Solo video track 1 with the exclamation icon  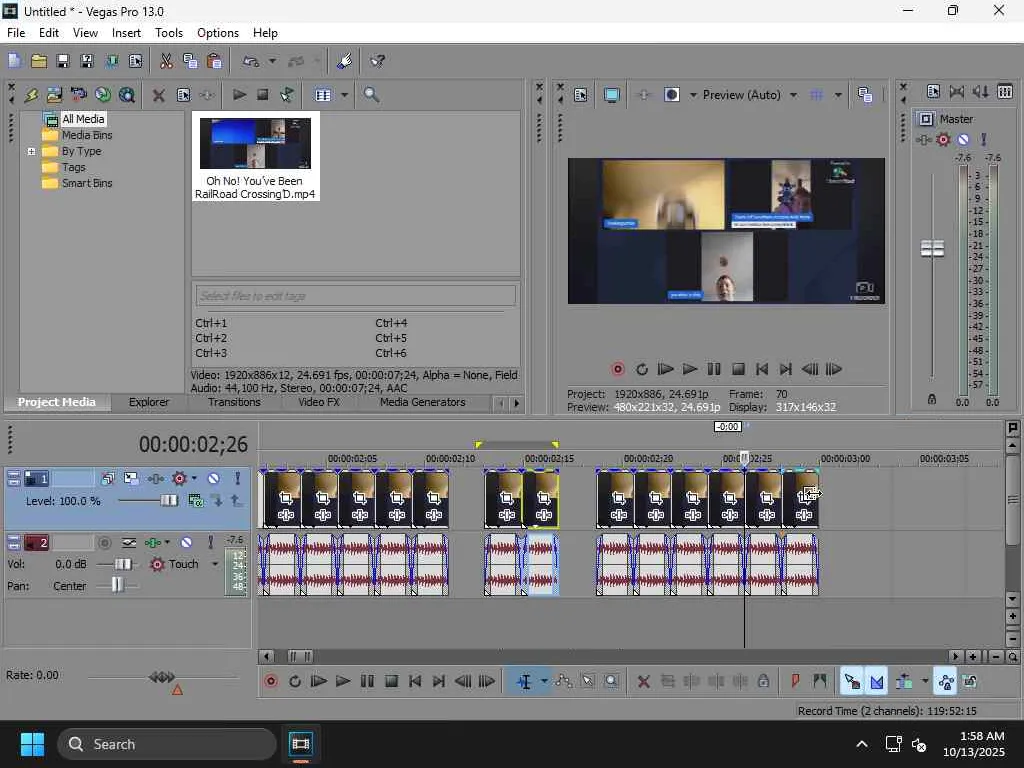pyautogui.click(x=238, y=479)
